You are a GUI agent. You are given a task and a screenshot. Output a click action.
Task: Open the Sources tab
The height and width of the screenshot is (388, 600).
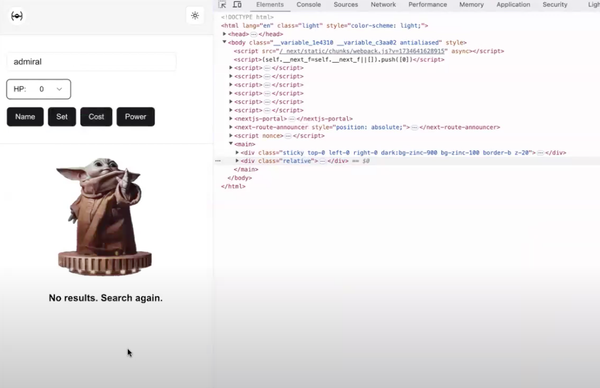346,5
